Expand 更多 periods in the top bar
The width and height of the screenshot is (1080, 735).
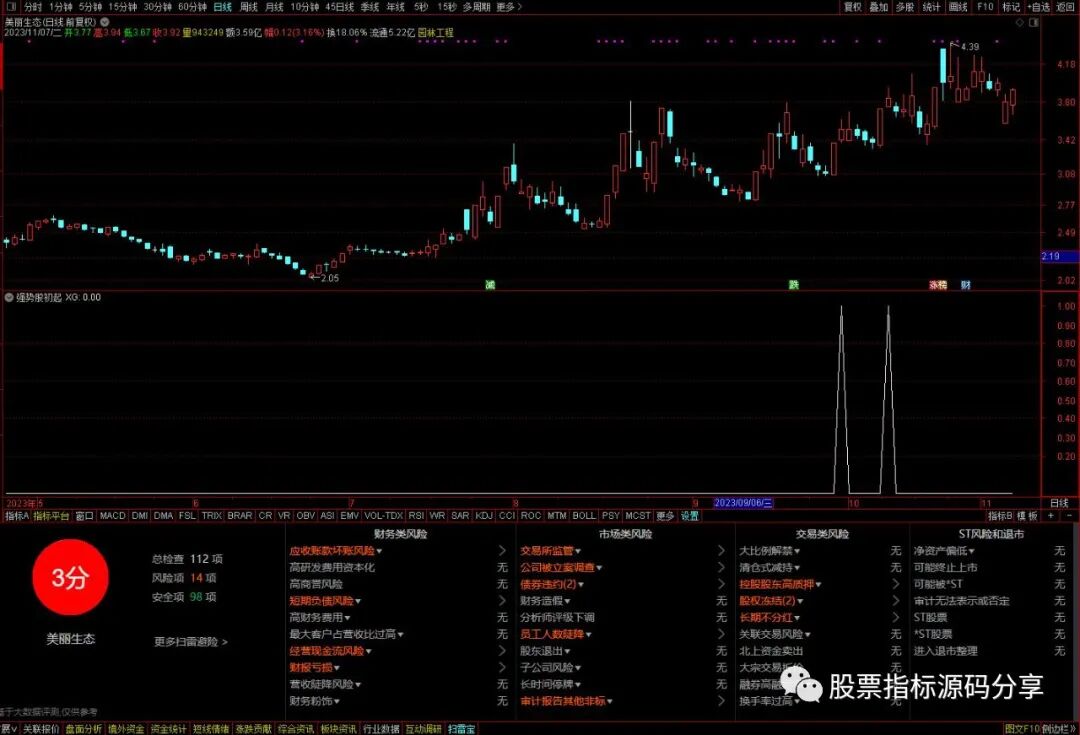(509, 7)
